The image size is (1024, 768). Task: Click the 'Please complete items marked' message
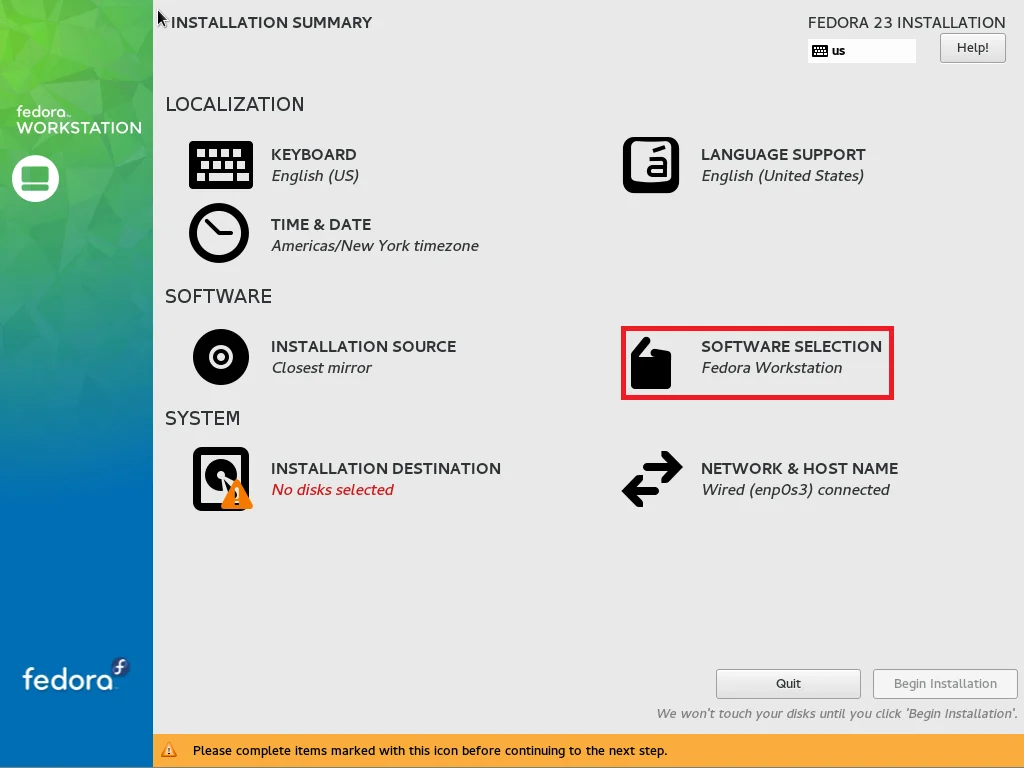[x=430, y=751]
